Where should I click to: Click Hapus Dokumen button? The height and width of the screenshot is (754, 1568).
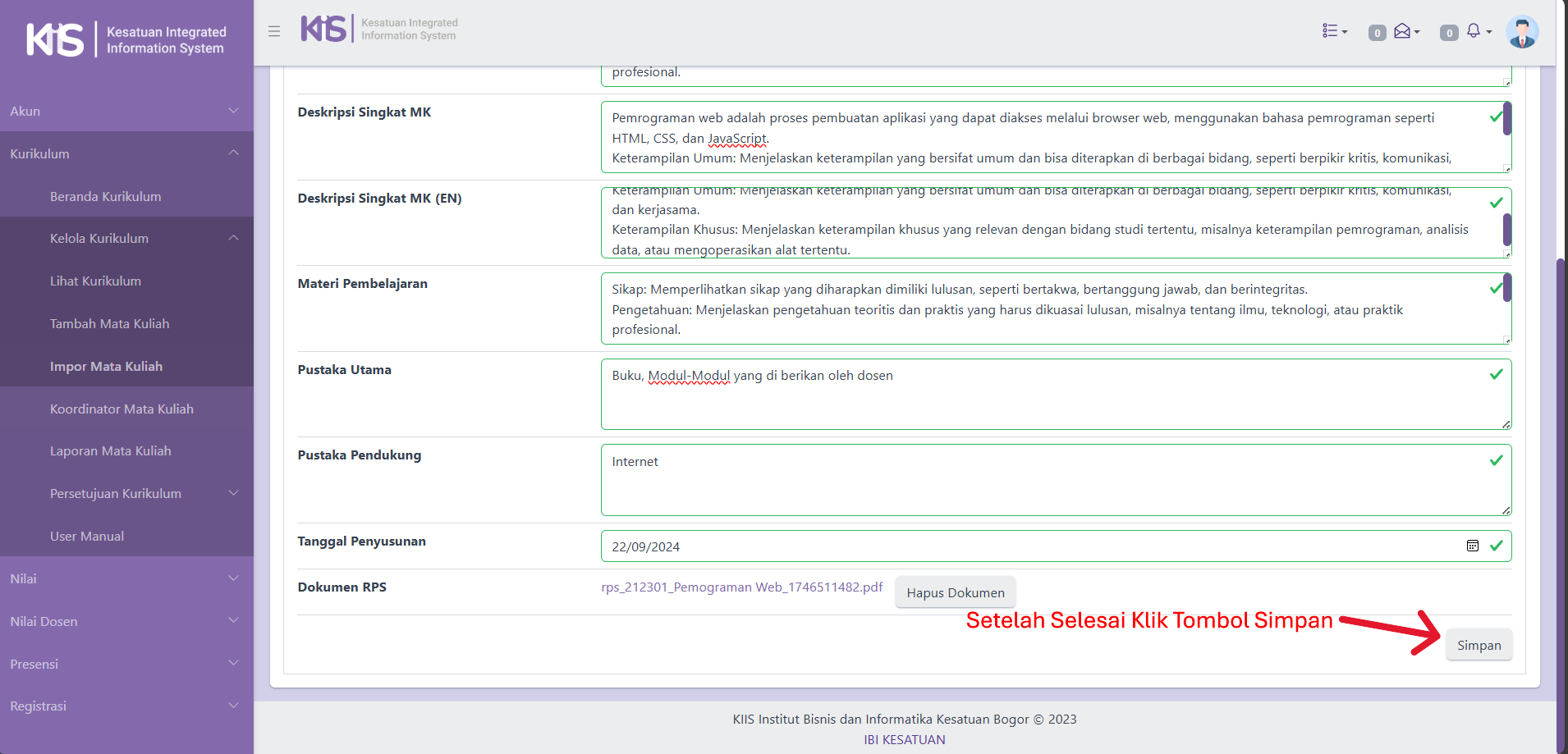click(x=955, y=592)
